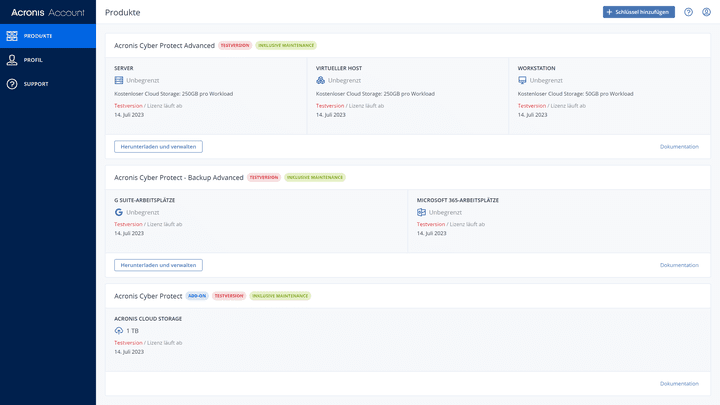Screen dimensions: 720x405
Task: Click the Add-on badge beside Acronis Cyber Protect
Action: click(x=197, y=296)
